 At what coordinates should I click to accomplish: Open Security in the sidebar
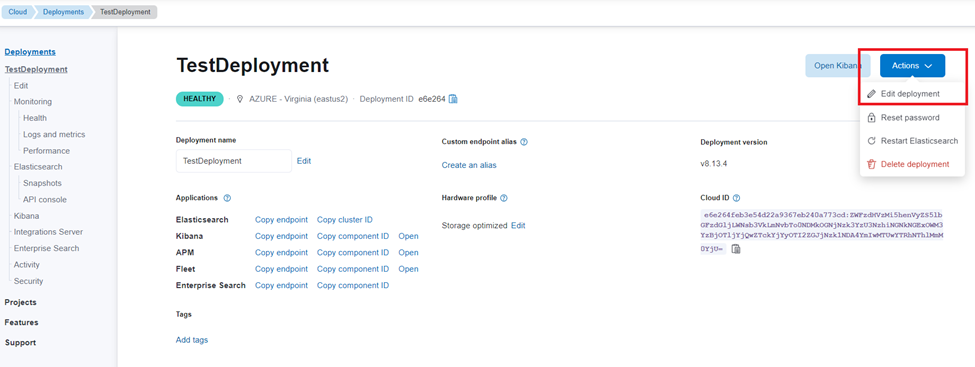point(29,281)
